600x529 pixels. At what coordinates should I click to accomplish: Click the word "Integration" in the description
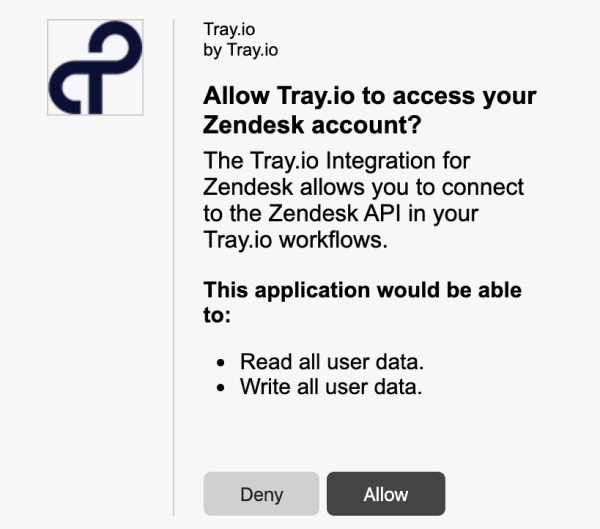point(380,161)
